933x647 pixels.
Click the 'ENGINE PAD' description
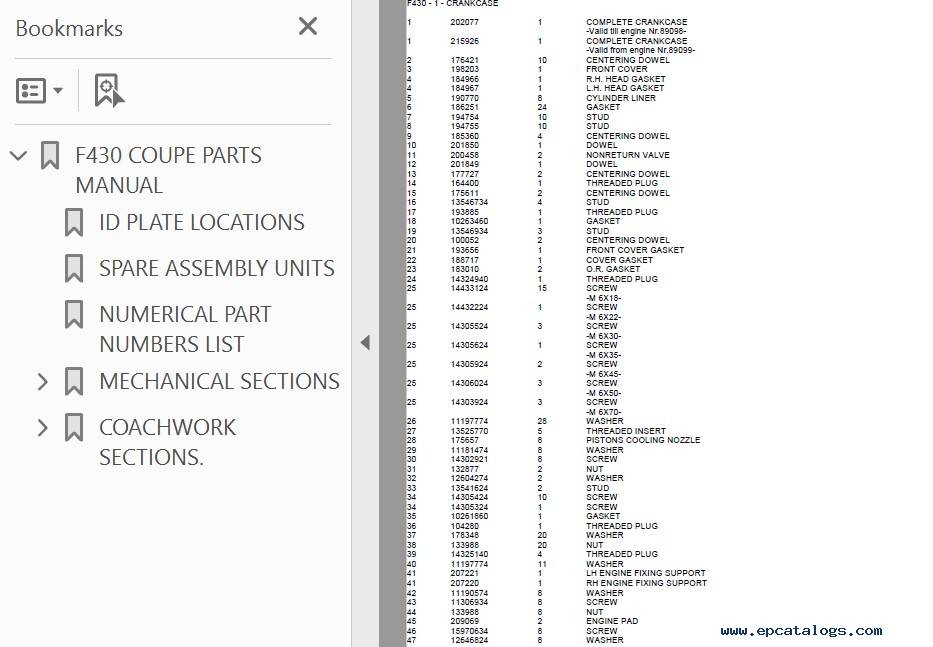pyautogui.click(x=612, y=621)
